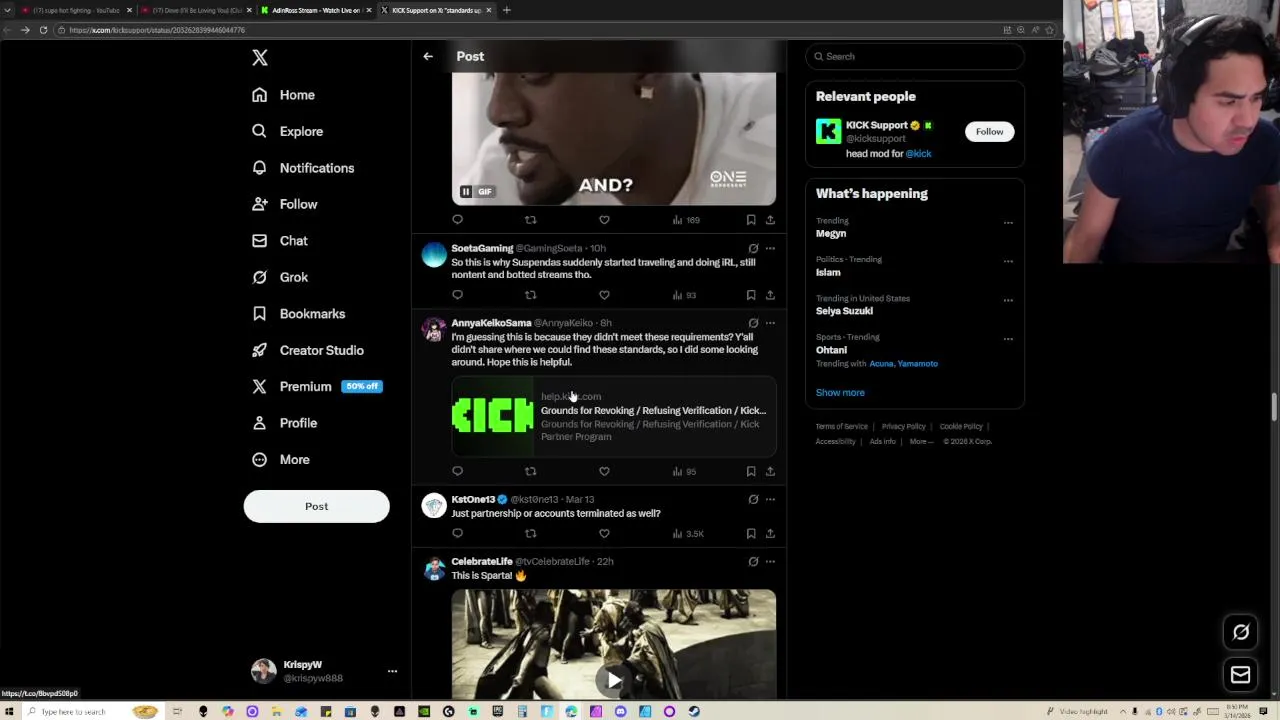Open more options on AnnyaKeikoSama's post
1280x720 pixels.
[770, 323]
